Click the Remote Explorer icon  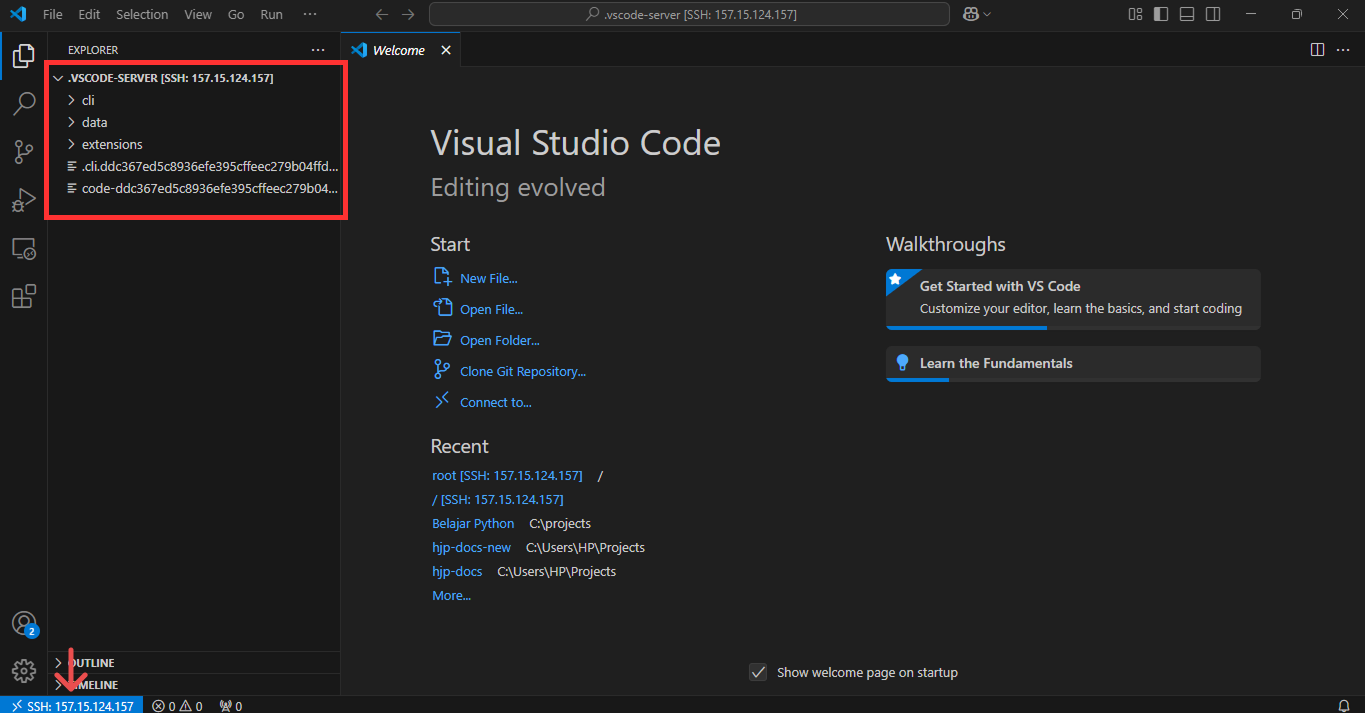(x=24, y=248)
